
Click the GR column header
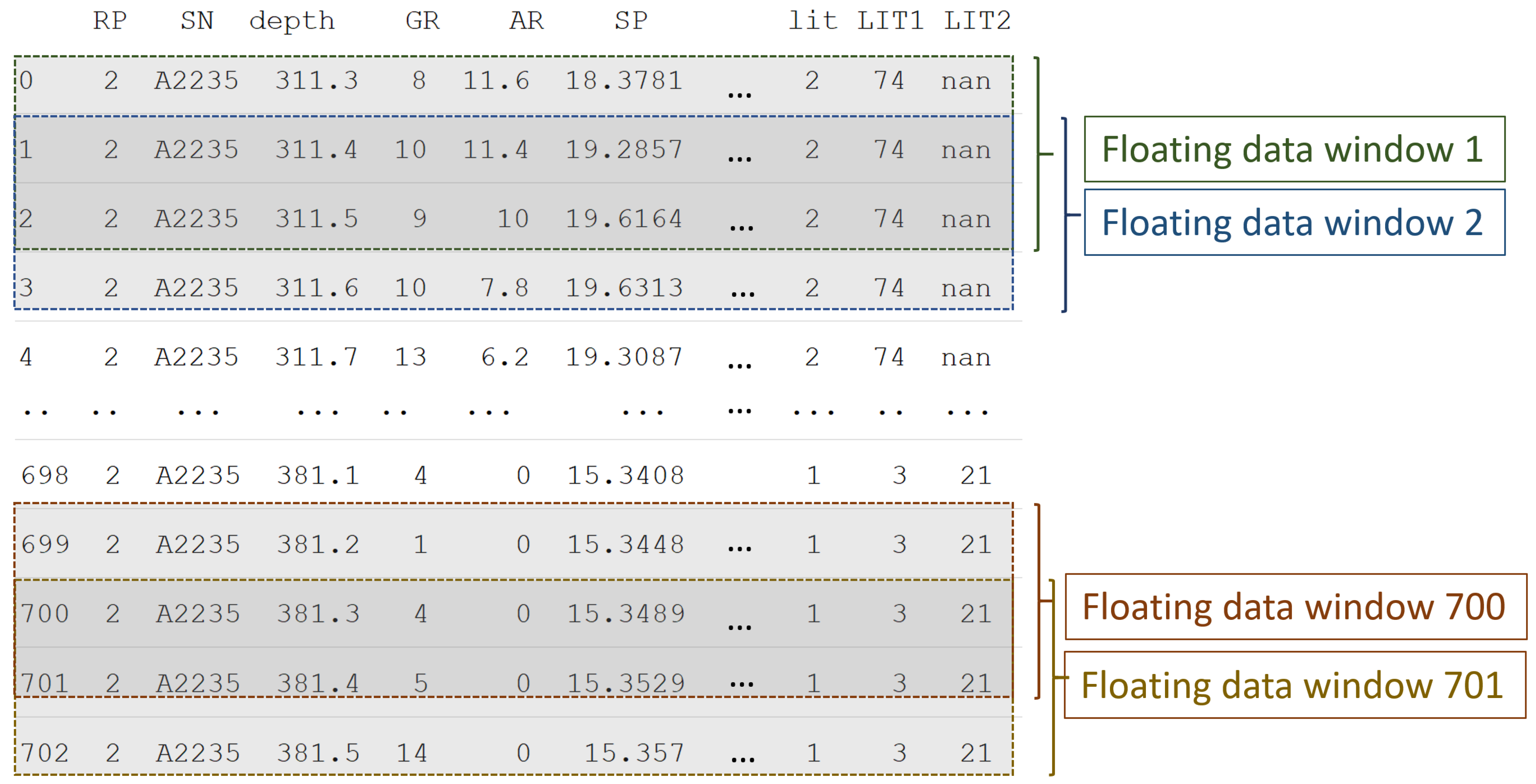422,21
